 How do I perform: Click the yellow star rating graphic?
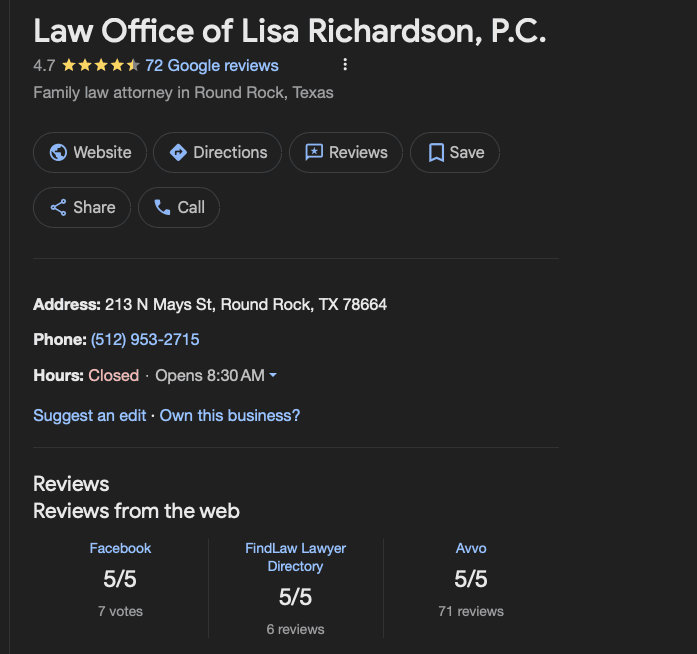[x=100, y=66]
